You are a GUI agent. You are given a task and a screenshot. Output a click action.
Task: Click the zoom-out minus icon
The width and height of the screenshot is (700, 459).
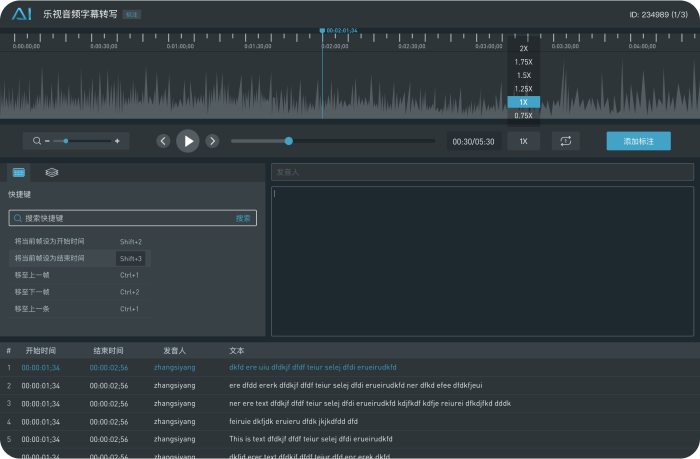(47, 141)
